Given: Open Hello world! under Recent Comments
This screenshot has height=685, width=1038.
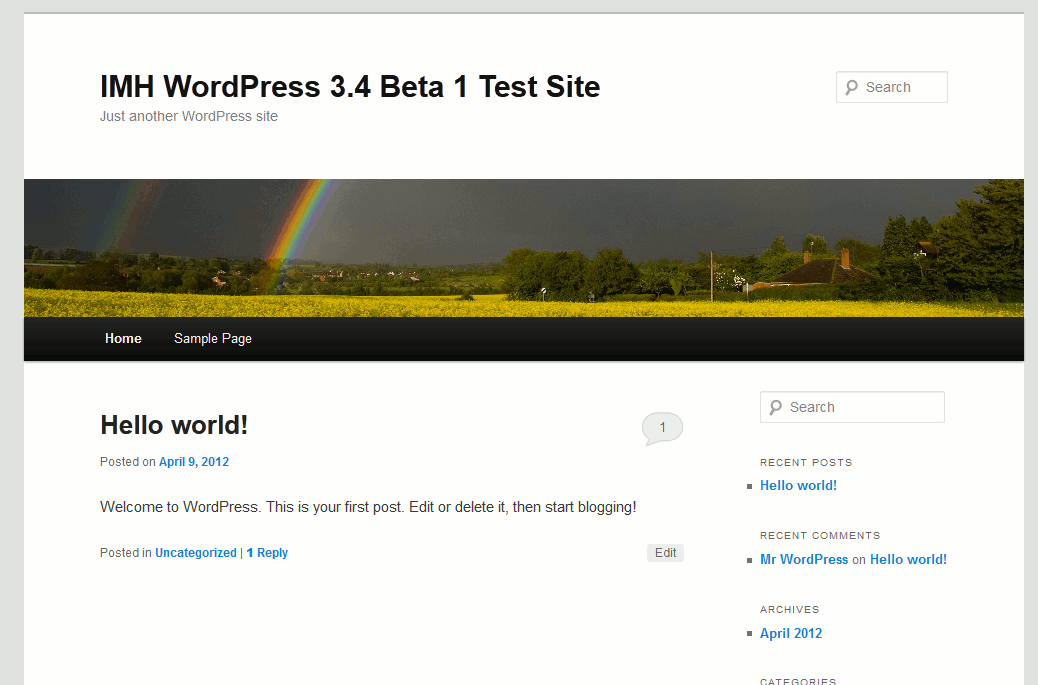Looking at the screenshot, I should tap(908, 560).
